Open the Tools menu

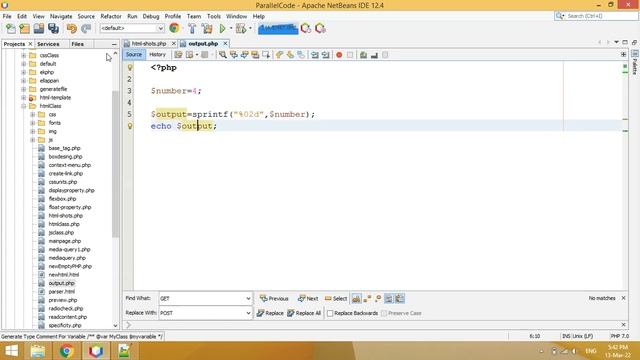tap(213, 16)
